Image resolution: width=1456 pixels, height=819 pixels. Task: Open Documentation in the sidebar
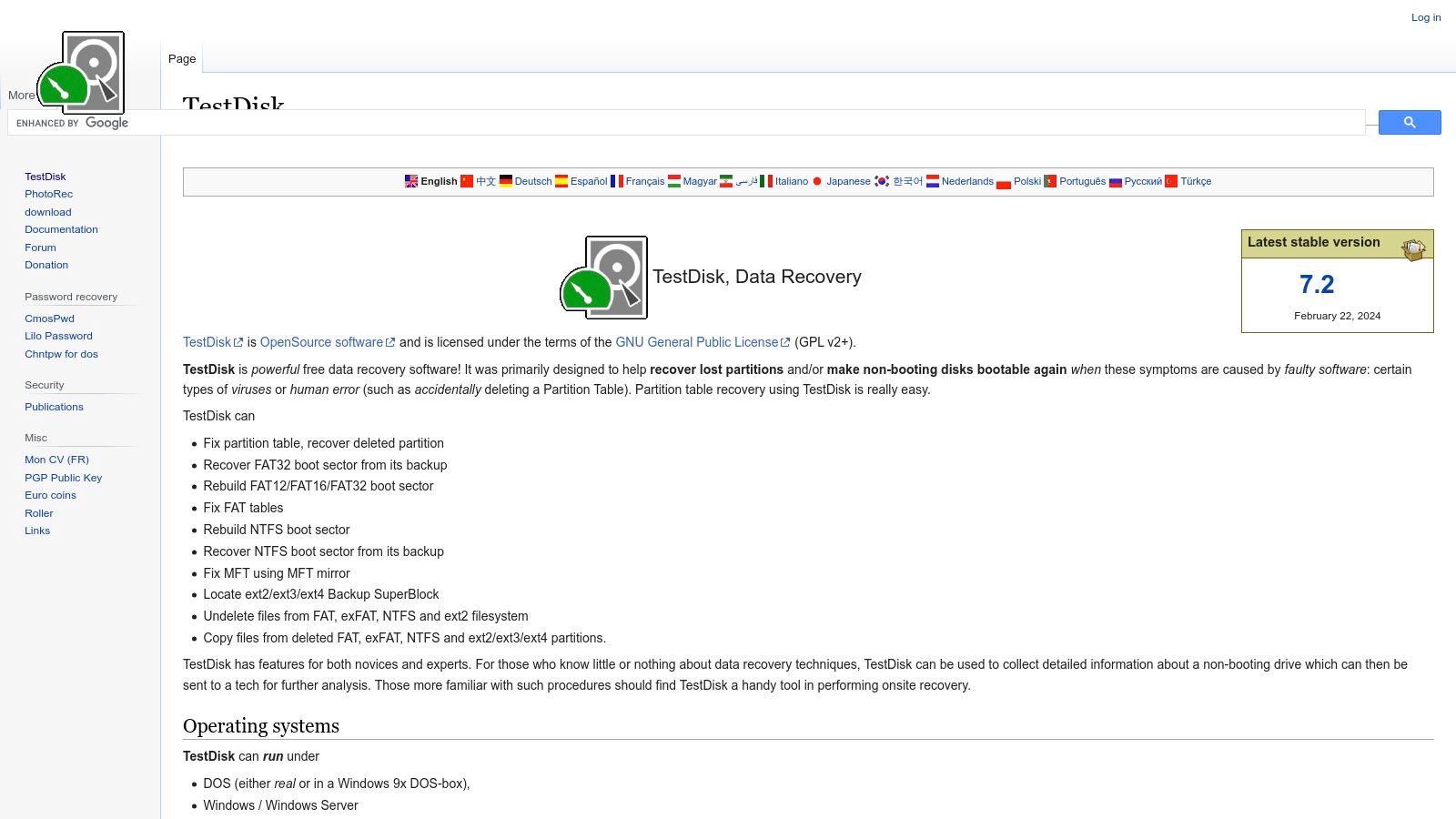(x=61, y=229)
